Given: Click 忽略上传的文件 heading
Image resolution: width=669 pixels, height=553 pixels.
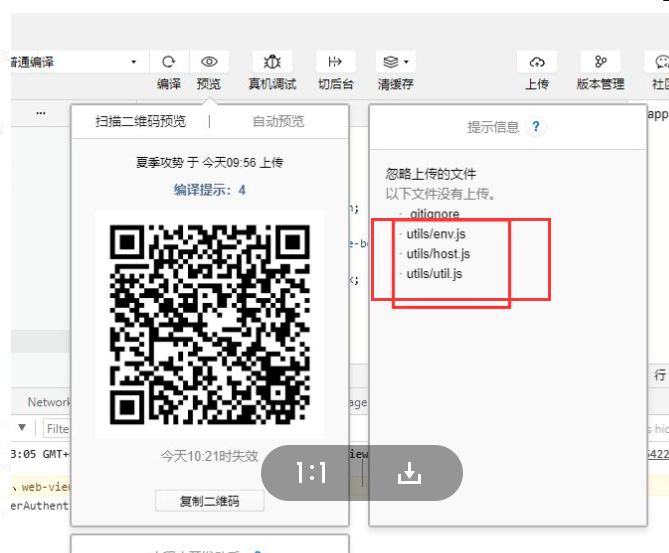Looking at the screenshot, I should tap(431, 174).
